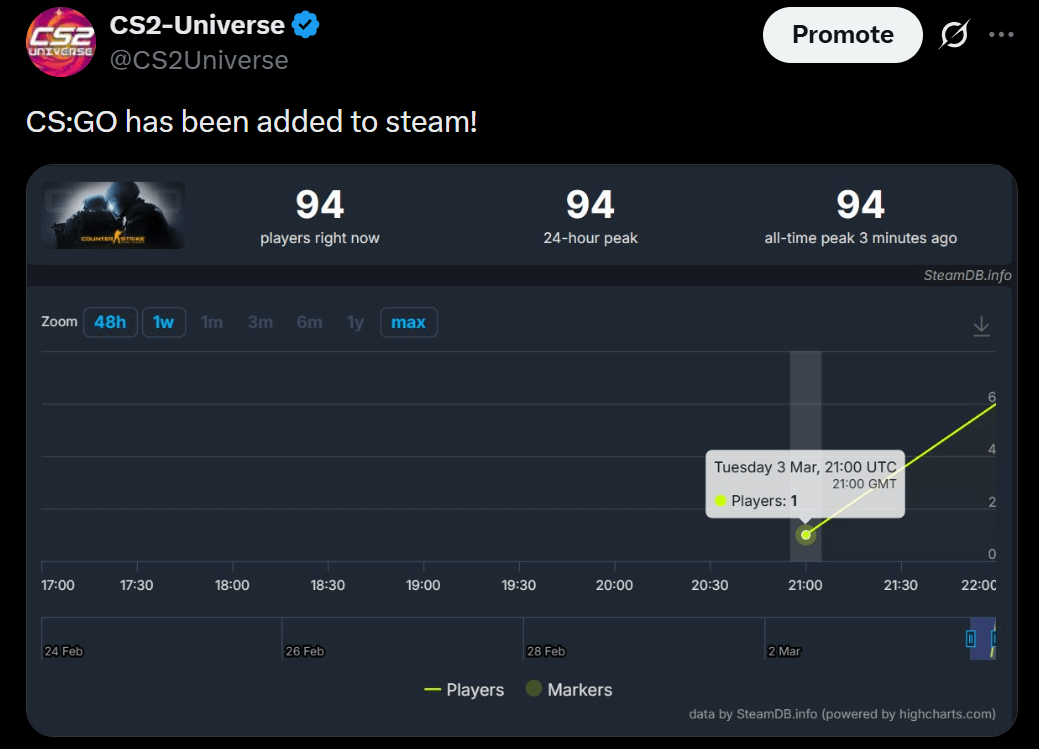The image size is (1039, 749).
Task: Click the 1m zoom option
Action: pos(212,322)
